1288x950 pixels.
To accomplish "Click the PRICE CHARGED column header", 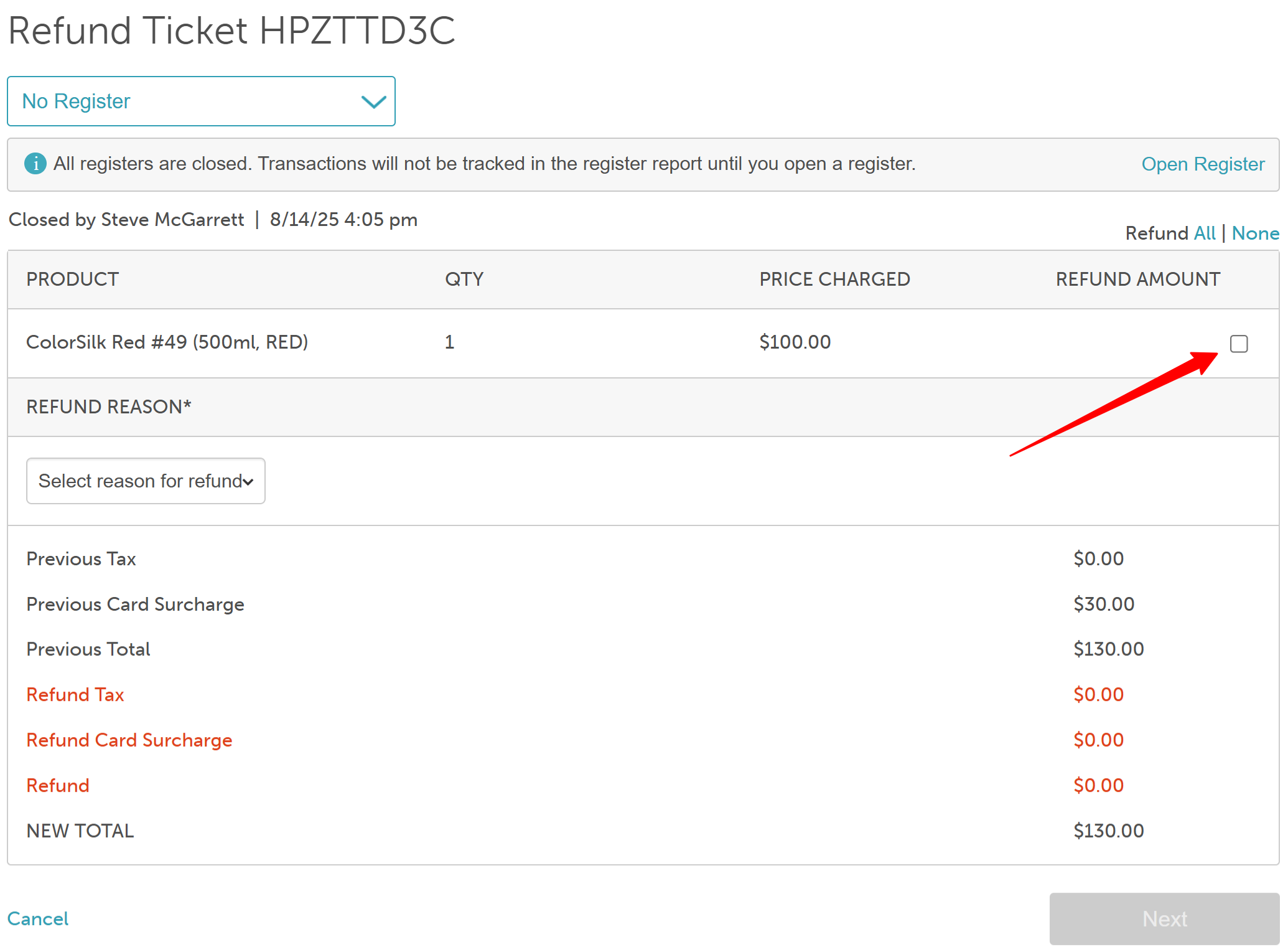I will click(x=834, y=280).
